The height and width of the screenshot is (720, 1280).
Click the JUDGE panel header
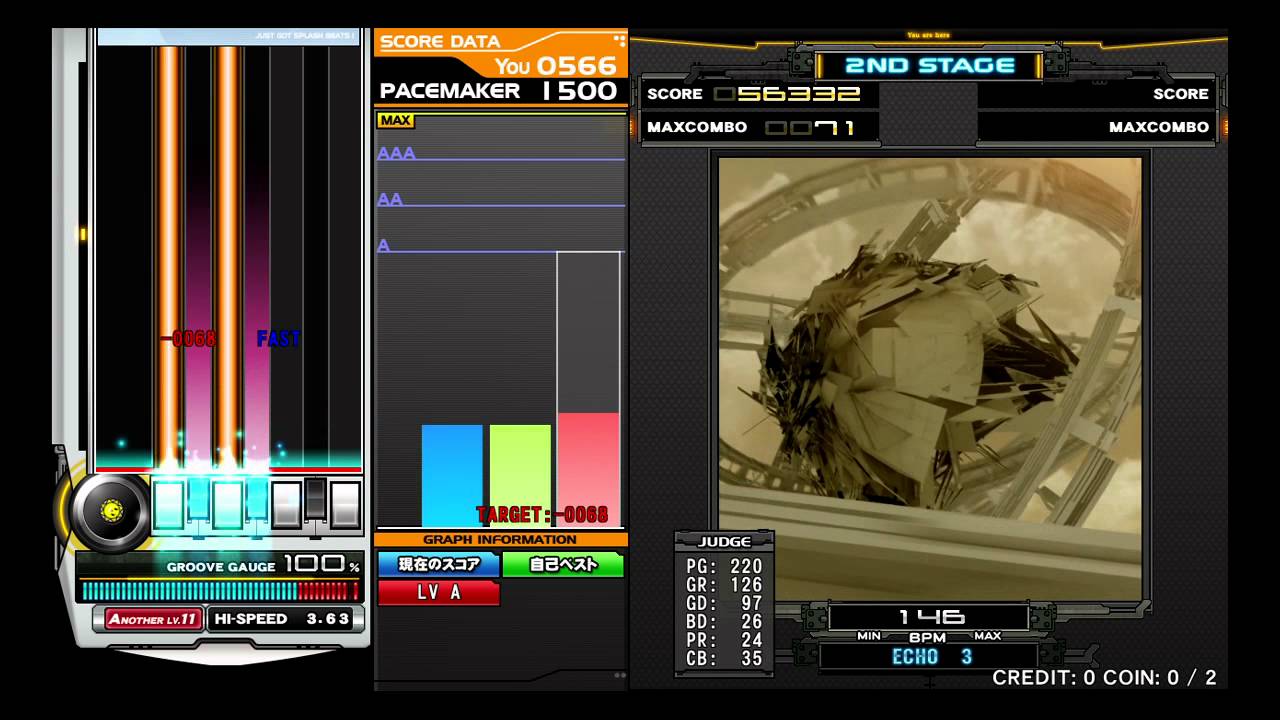pos(724,542)
